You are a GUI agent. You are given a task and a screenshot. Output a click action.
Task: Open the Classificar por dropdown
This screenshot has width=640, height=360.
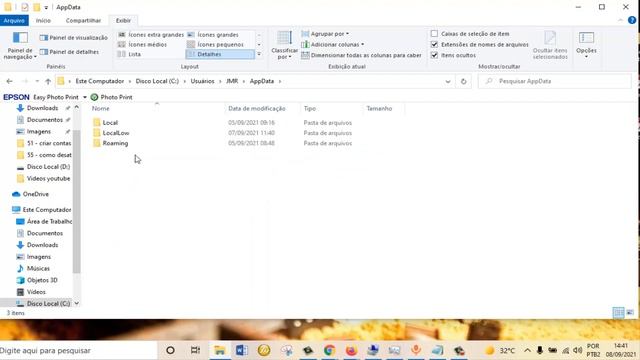pyautogui.click(x=284, y=45)
